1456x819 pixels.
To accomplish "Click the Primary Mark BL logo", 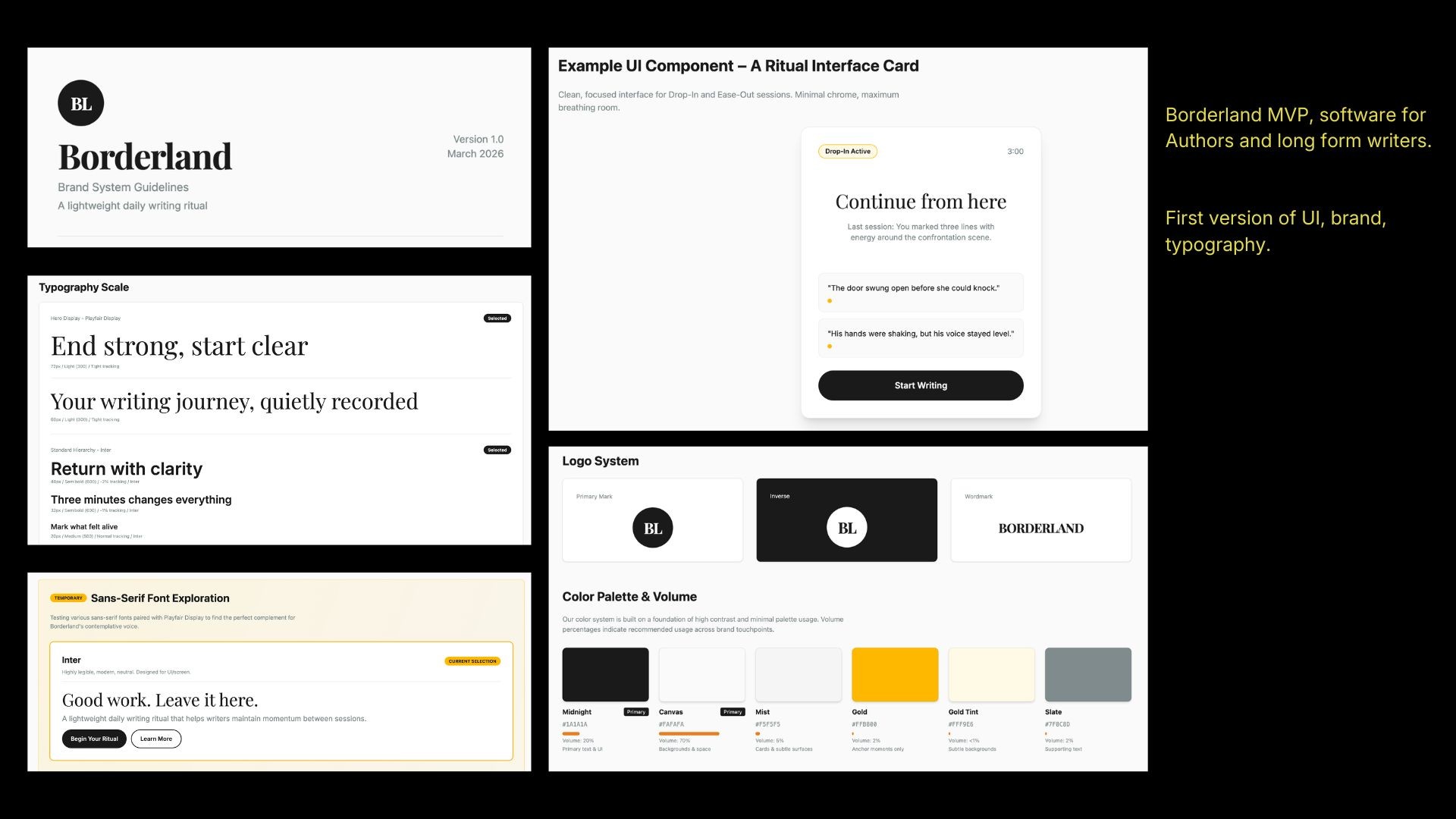I will click(652, 528).
